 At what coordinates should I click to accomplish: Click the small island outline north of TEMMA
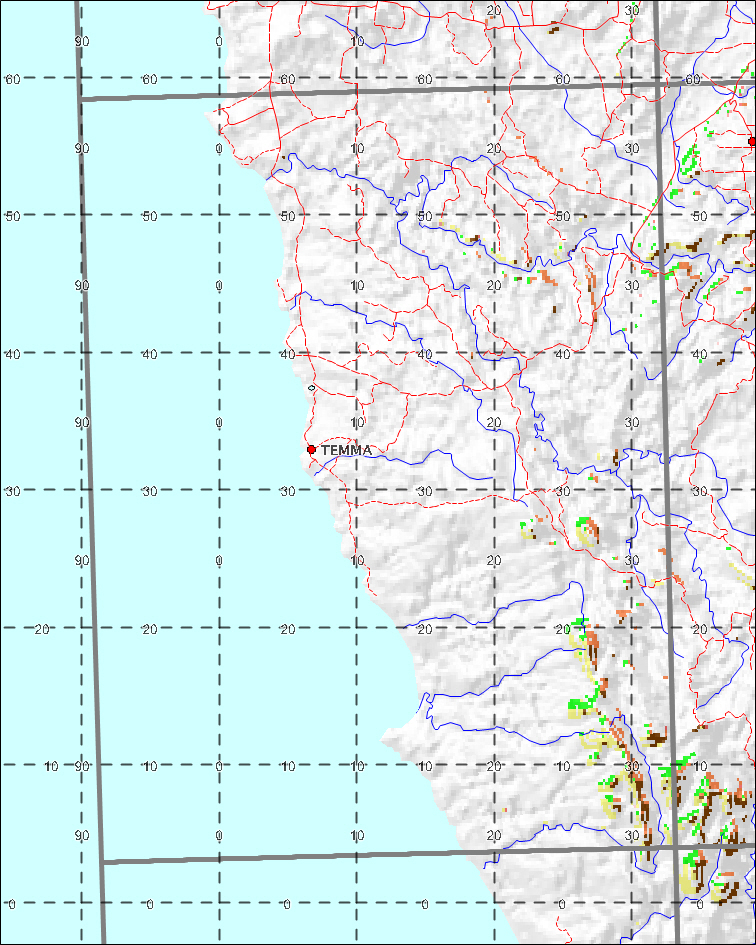(x=311, y=388)
